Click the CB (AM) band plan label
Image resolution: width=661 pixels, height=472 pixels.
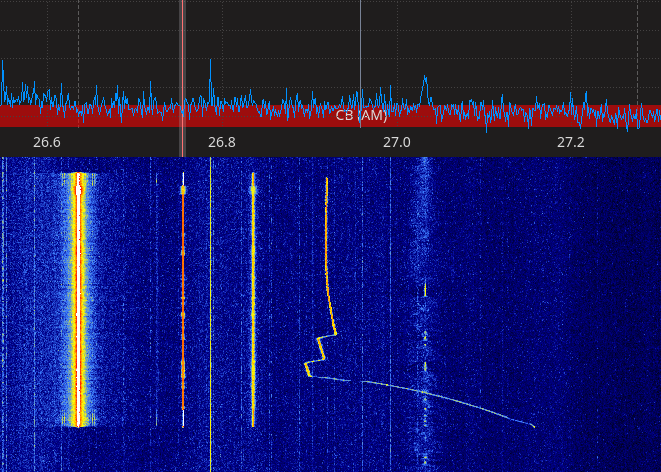click(361, 116)
